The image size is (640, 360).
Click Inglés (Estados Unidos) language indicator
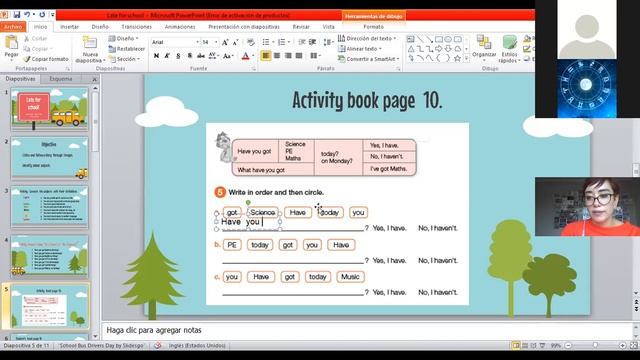(x=197, y=346)
